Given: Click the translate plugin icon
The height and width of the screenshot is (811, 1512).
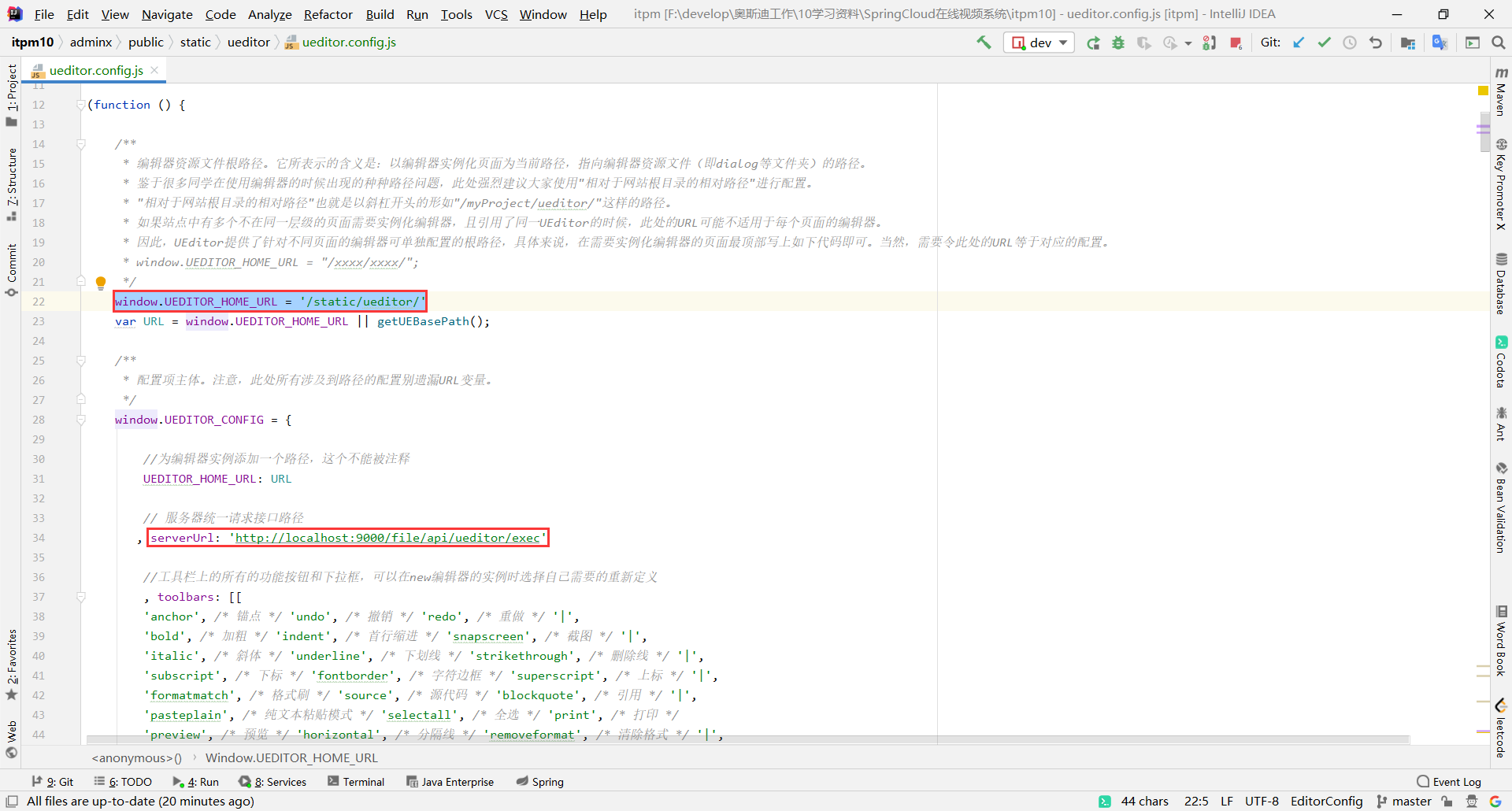Looking at the screenshot, I should tap(1440, 43).
